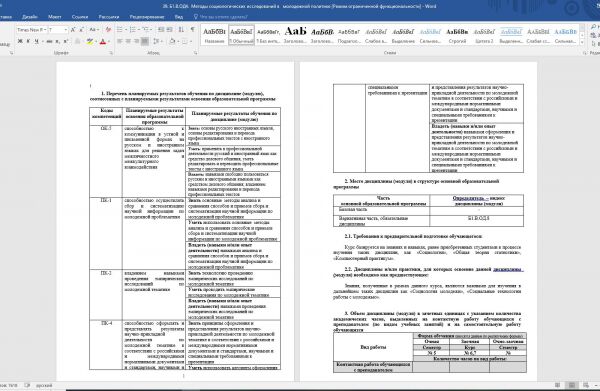Open the Рассылки ribbon tab

pyautogui.click(x=109, y=17)
